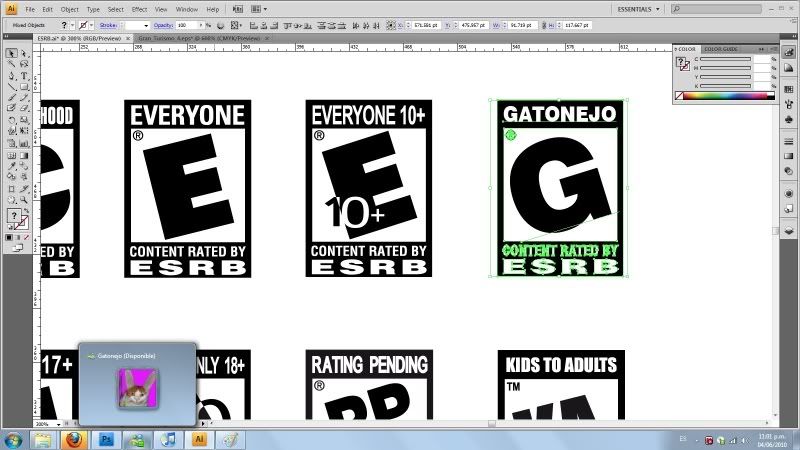Image resolution: width=800 pixels, height=450 pixels.
Task: Select the Slice tool
Action: [23, 189]
